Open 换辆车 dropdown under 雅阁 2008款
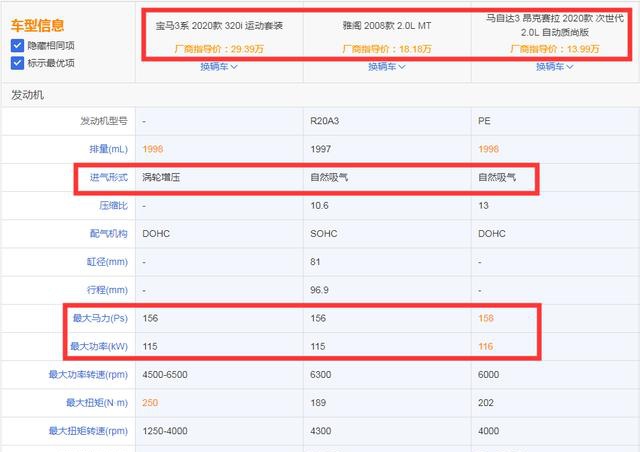Image resolution: width=640 pixels, height=452 pixels. [387, 67]
